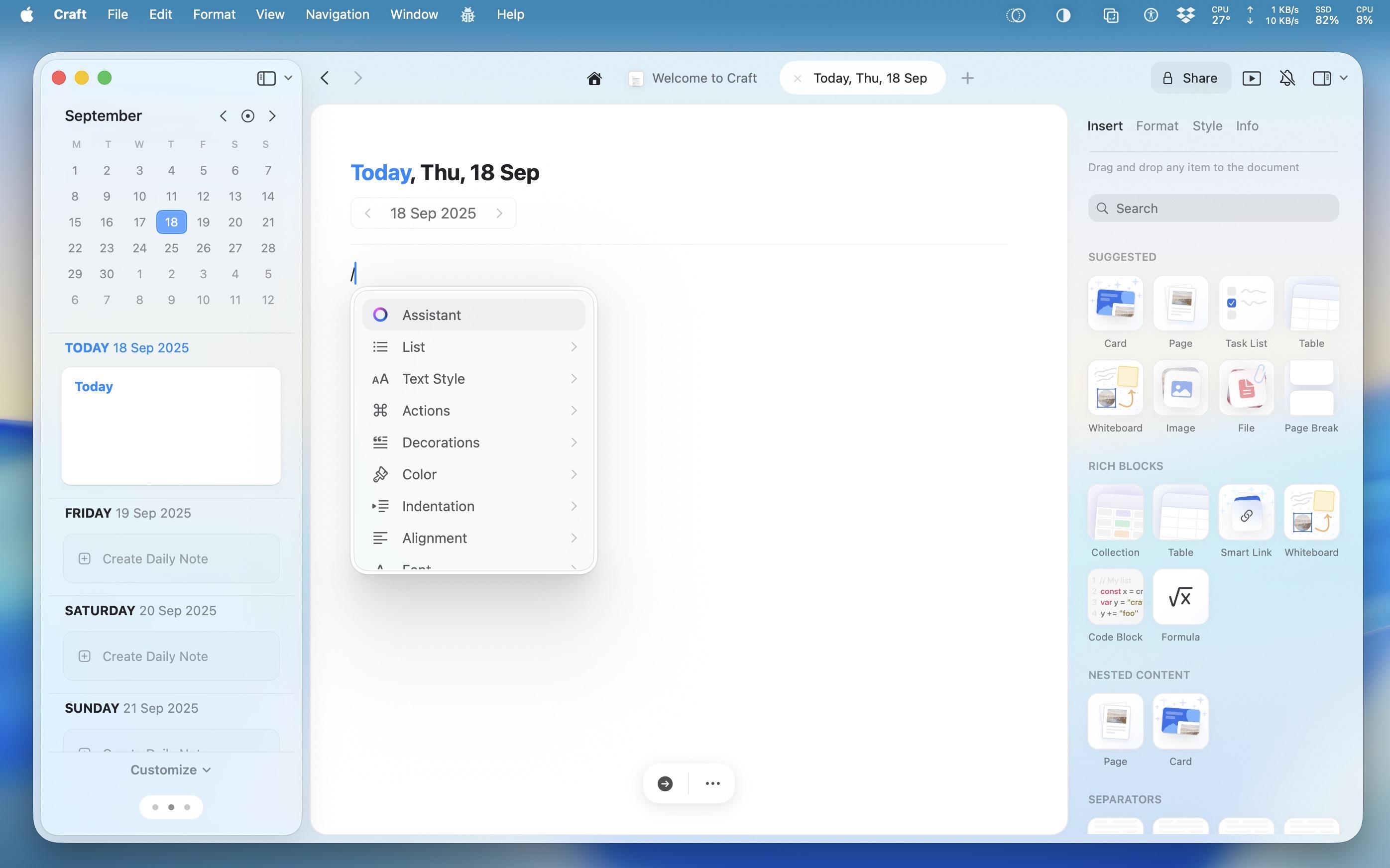Go back with the navigation arrow
1390x868 pixels.
point(325,78)
